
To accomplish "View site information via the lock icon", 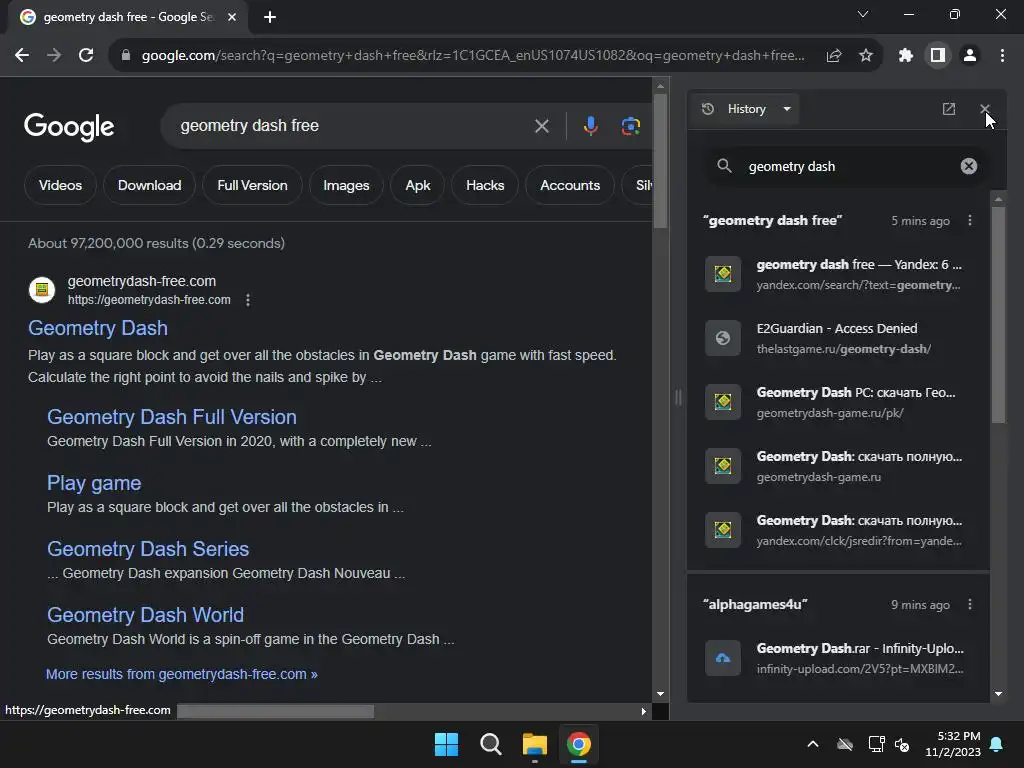I will tap(126, 56).
